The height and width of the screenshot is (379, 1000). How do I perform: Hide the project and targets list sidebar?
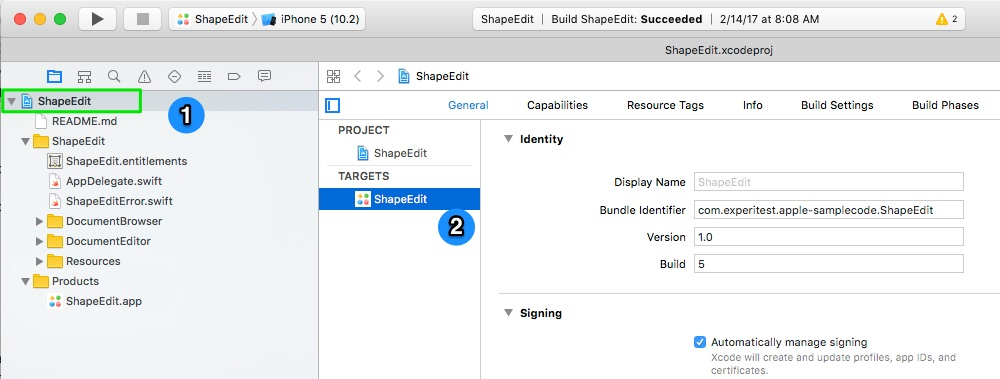(x=332, y=105)
